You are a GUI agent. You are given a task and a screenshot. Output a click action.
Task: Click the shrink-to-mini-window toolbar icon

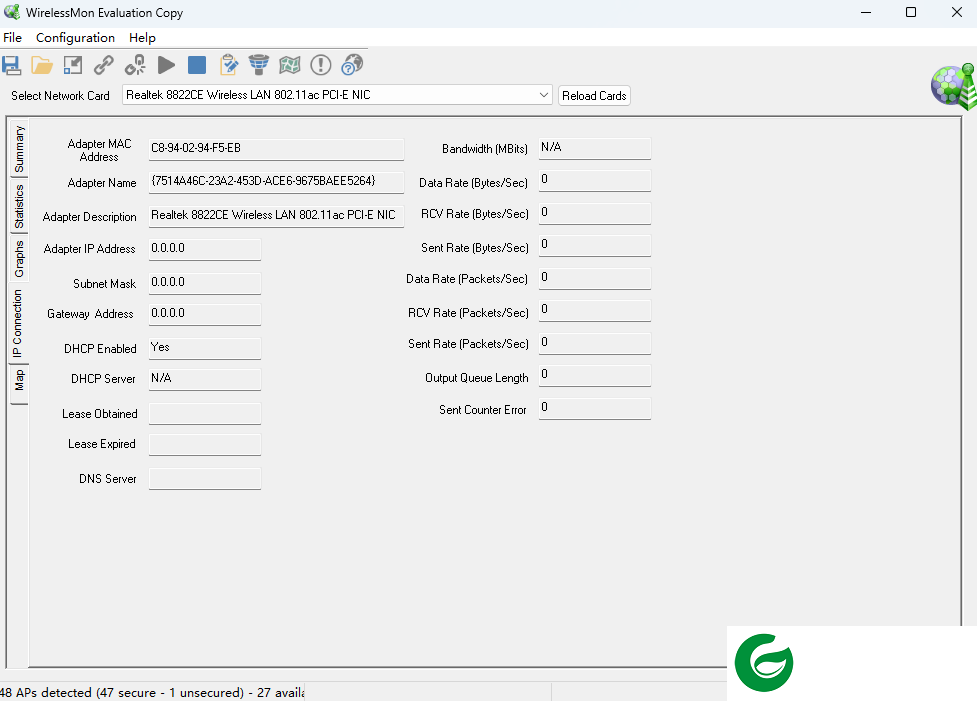pos(73,65)
